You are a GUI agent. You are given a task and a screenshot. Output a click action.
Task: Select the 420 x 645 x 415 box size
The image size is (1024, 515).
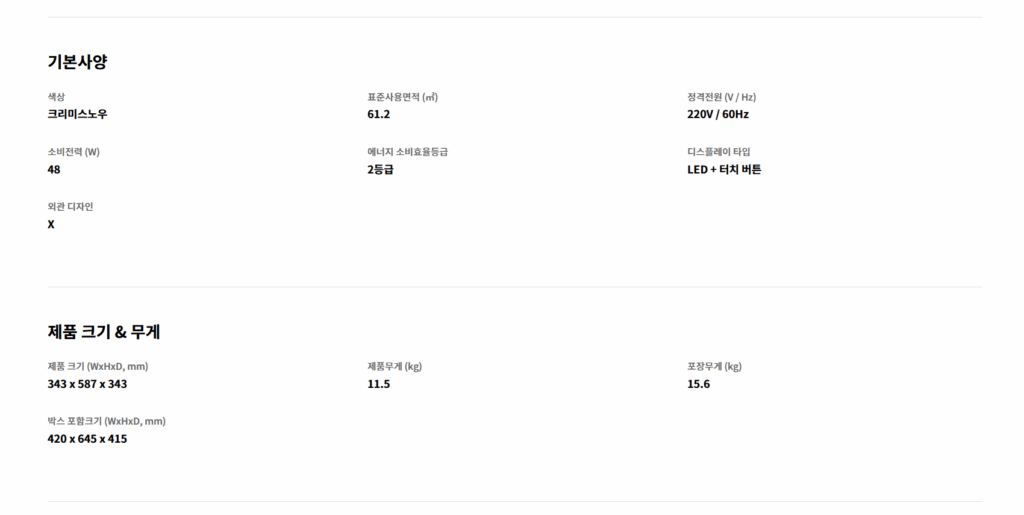pos(87,439)
